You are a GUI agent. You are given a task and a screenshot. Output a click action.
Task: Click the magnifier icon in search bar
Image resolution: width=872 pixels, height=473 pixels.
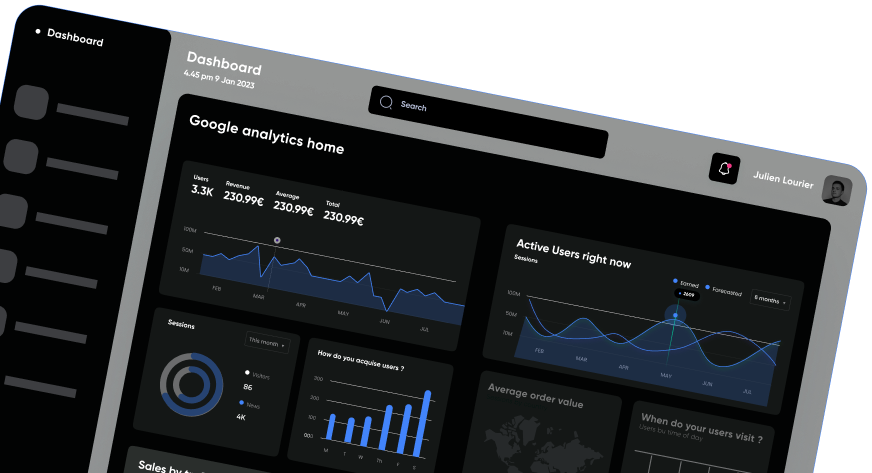click(386, 101)
